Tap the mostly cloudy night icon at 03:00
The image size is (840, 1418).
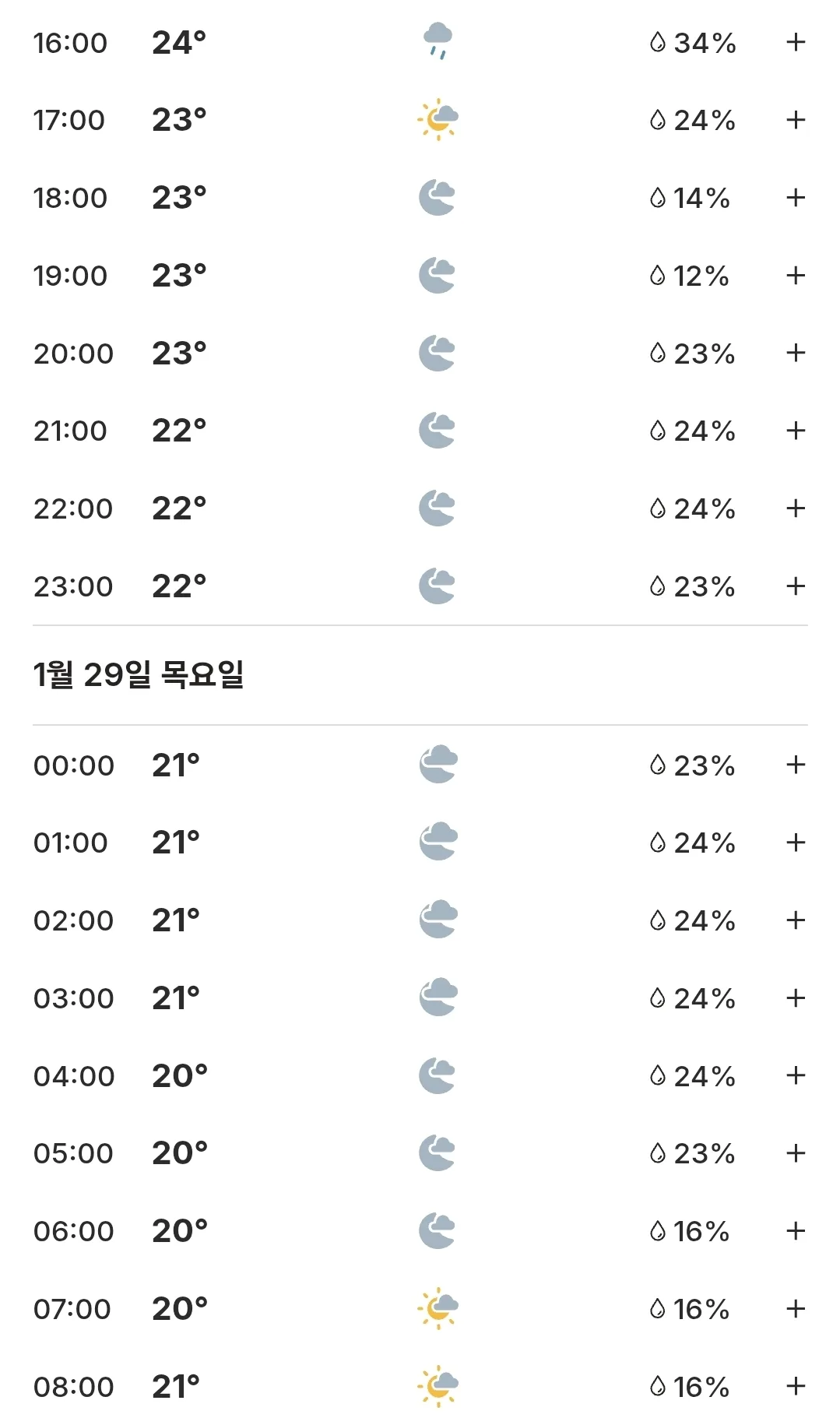[438, 998]
